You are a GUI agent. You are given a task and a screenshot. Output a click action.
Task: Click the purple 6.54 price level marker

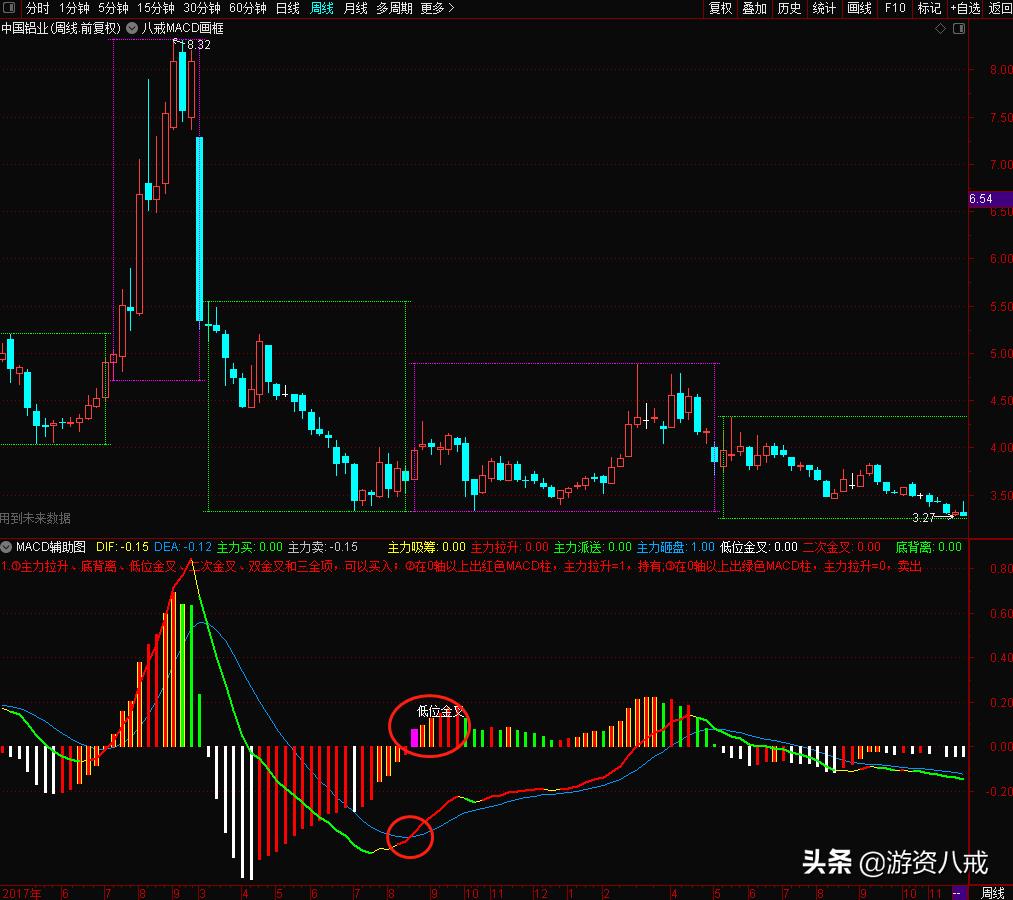pos(980,199)
